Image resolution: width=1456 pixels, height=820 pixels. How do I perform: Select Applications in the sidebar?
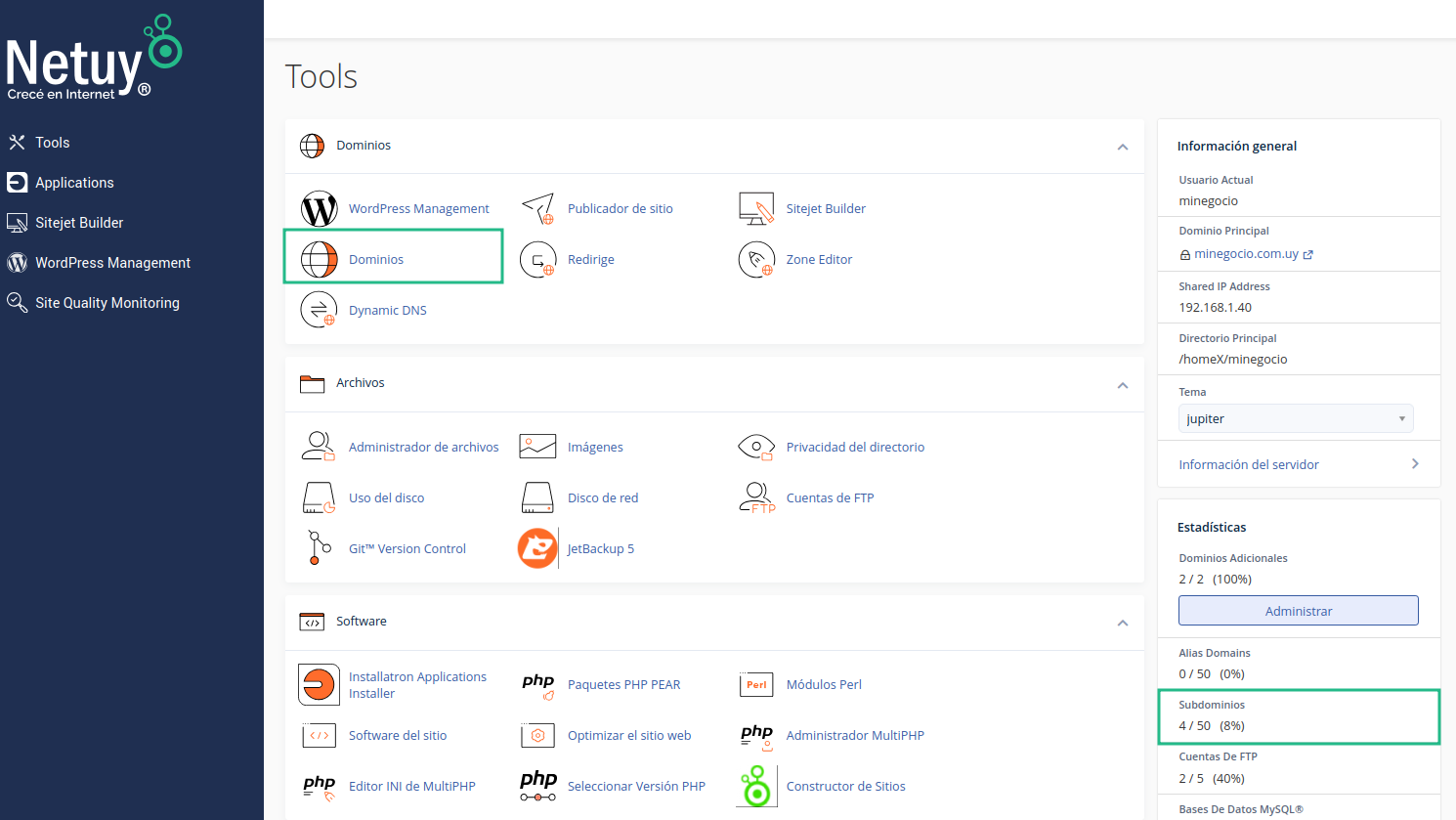tap(74, 183)
